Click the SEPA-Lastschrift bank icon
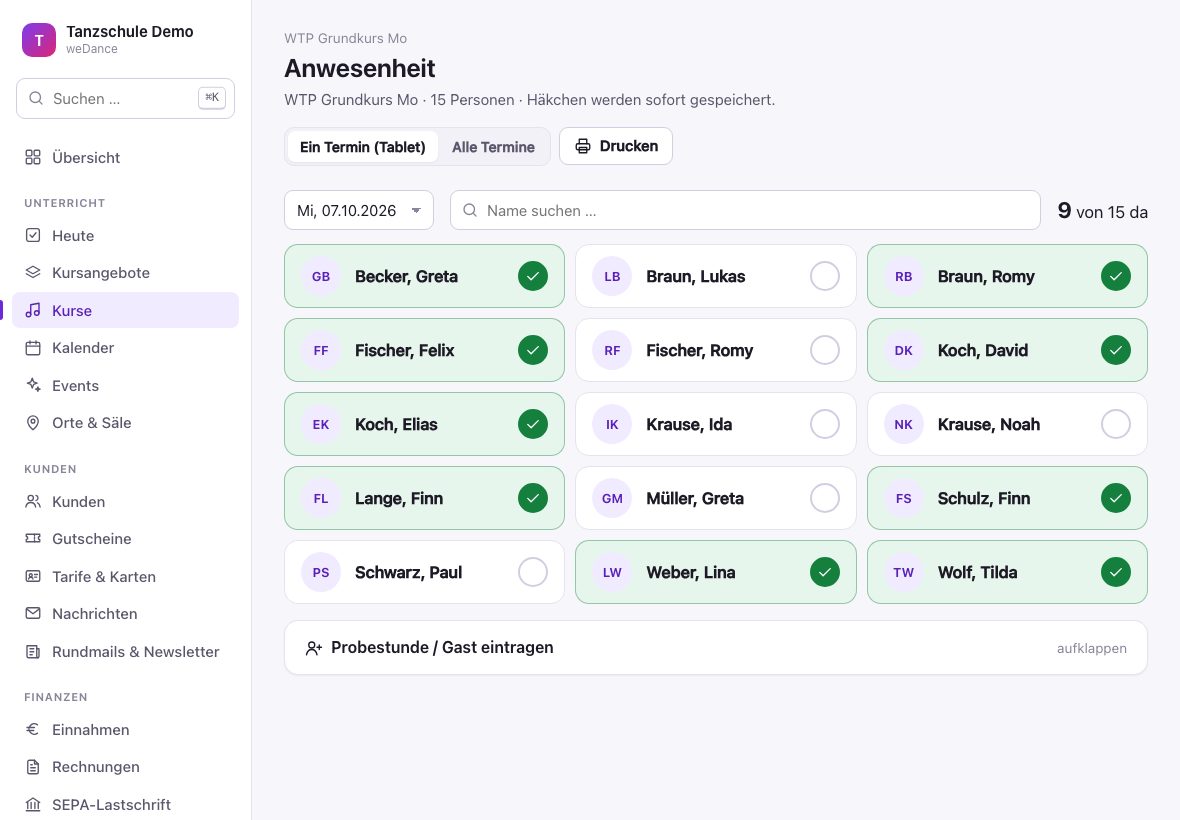Image resolution: width=1180 pixels, height=820 pixels. point(33,804)
